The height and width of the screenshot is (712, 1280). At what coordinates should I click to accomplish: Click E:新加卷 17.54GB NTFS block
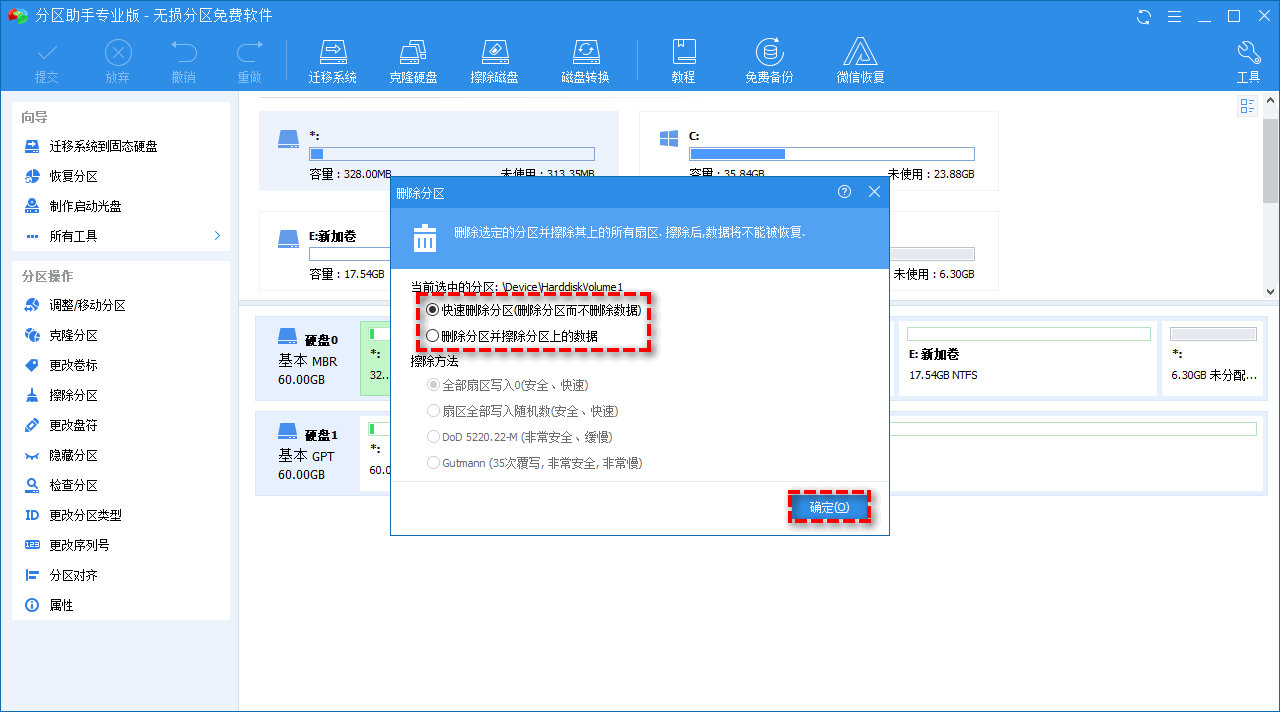click(1029, 356)
